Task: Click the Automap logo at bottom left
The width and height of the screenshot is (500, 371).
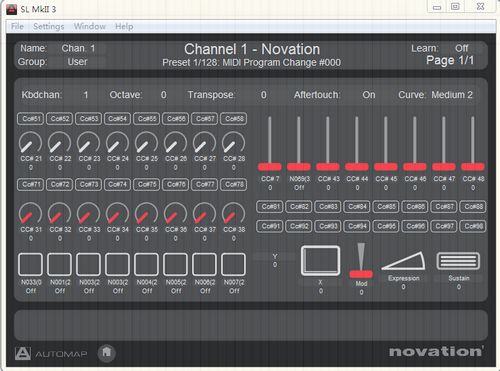Action: coord(51,353)
